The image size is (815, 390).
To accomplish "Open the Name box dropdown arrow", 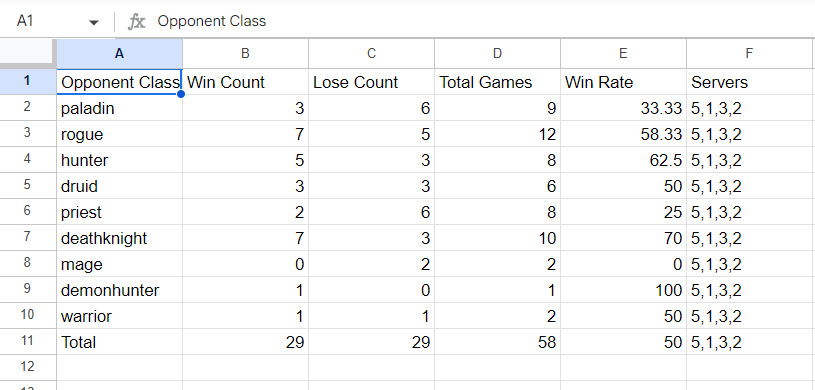I will pyautogui.click(x=94, y=22).
